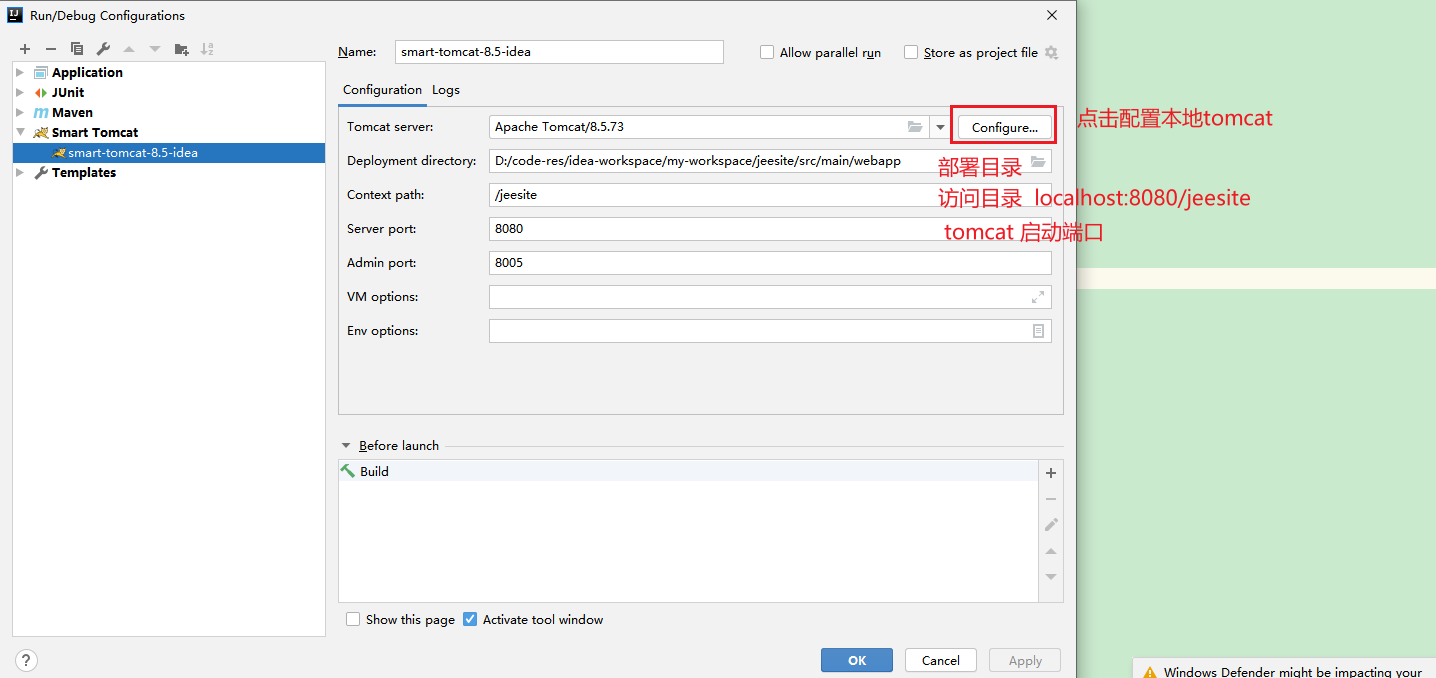Screen dimensions: 1436x678
Task: Check Show this page option
Action: click(x=353, y=619)
